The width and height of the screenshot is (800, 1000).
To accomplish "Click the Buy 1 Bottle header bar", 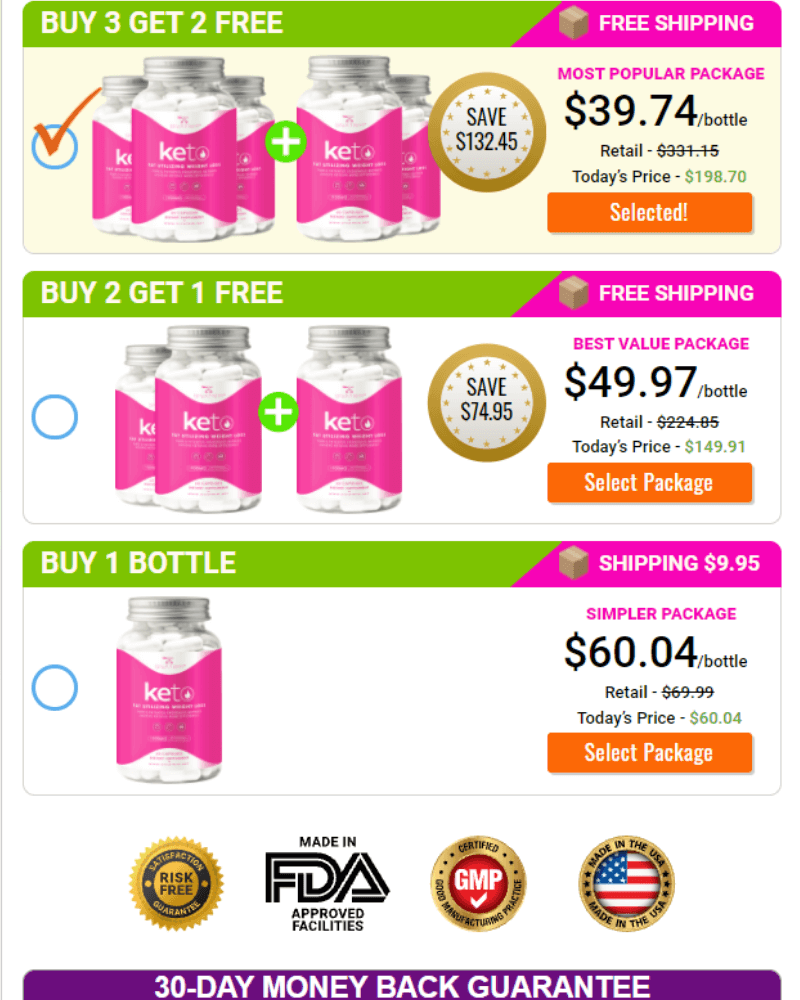I will pyautogui.click(x=402, y=564).
